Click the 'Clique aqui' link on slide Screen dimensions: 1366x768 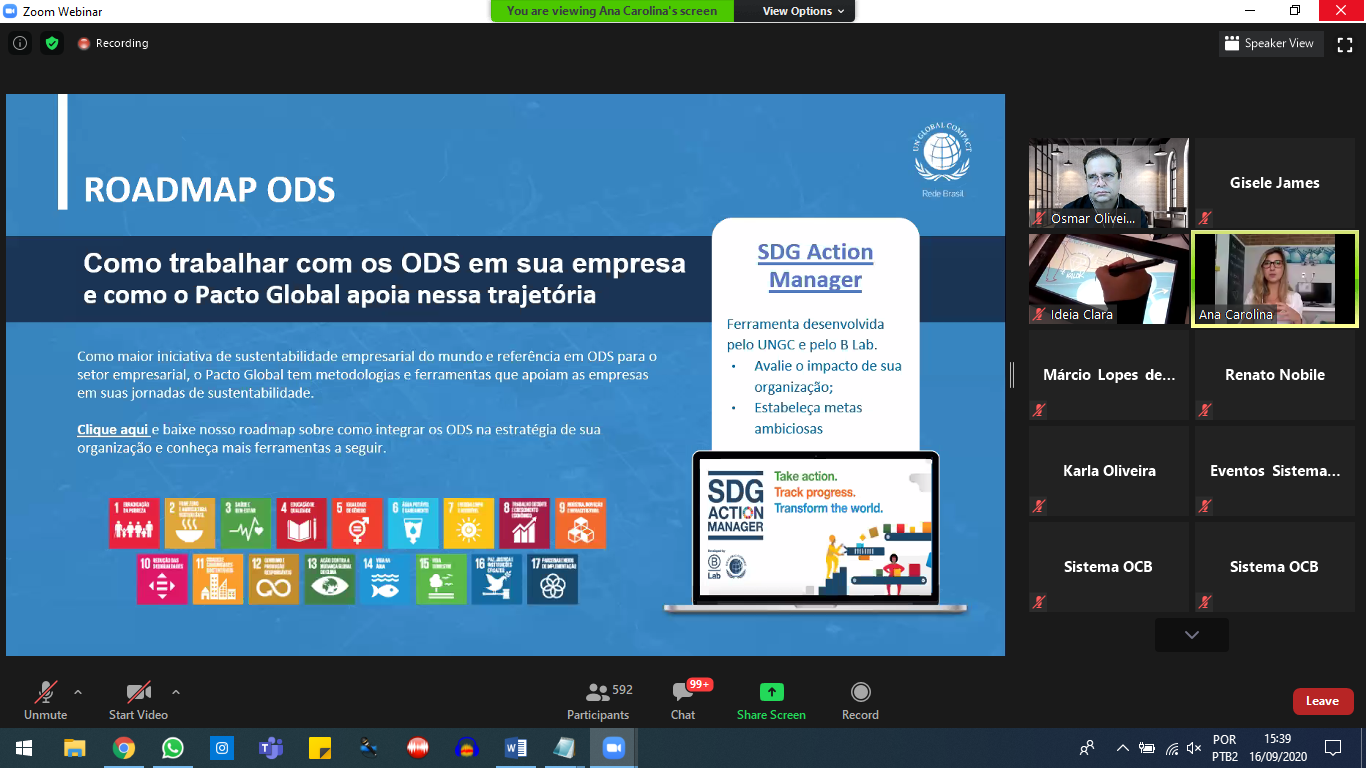pos(112,429)
